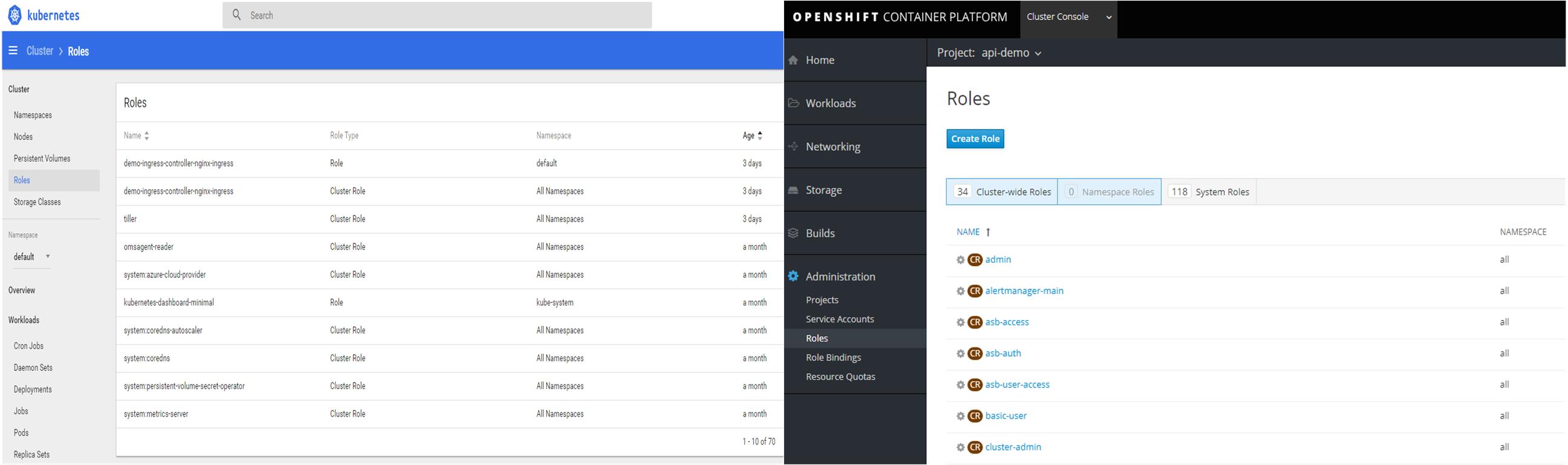Collapse the Administration section in OpenShift sidebar

click(855, 276)
